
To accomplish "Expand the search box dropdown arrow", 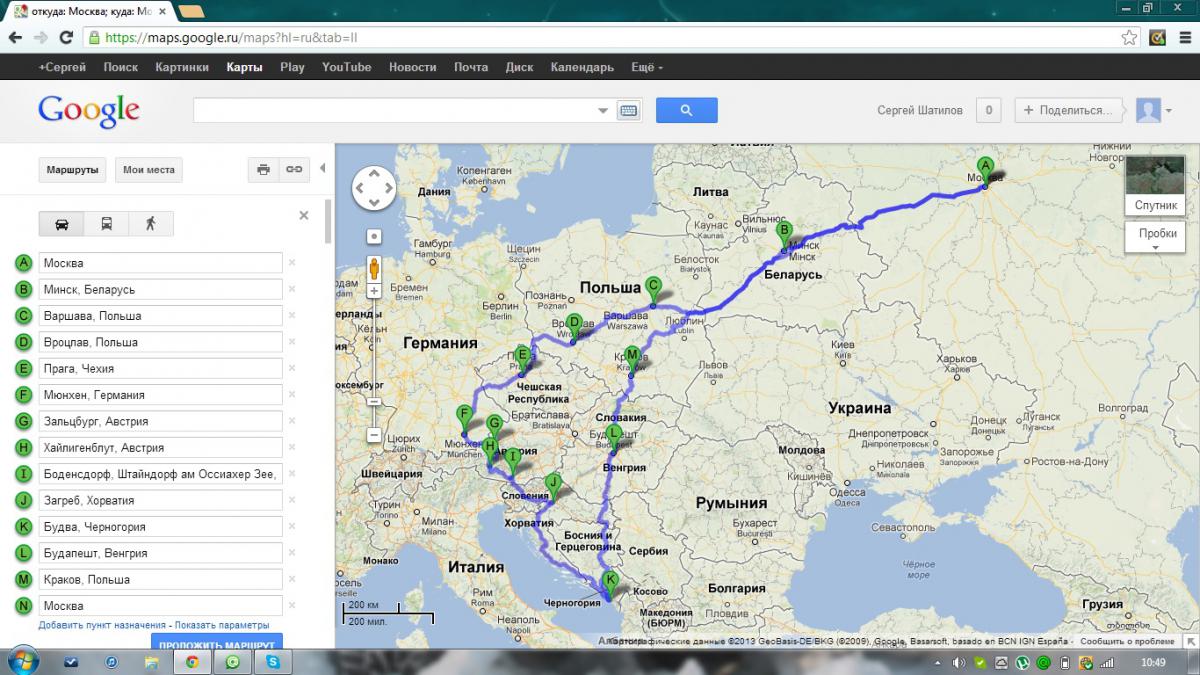I will [x=603, y=111].
